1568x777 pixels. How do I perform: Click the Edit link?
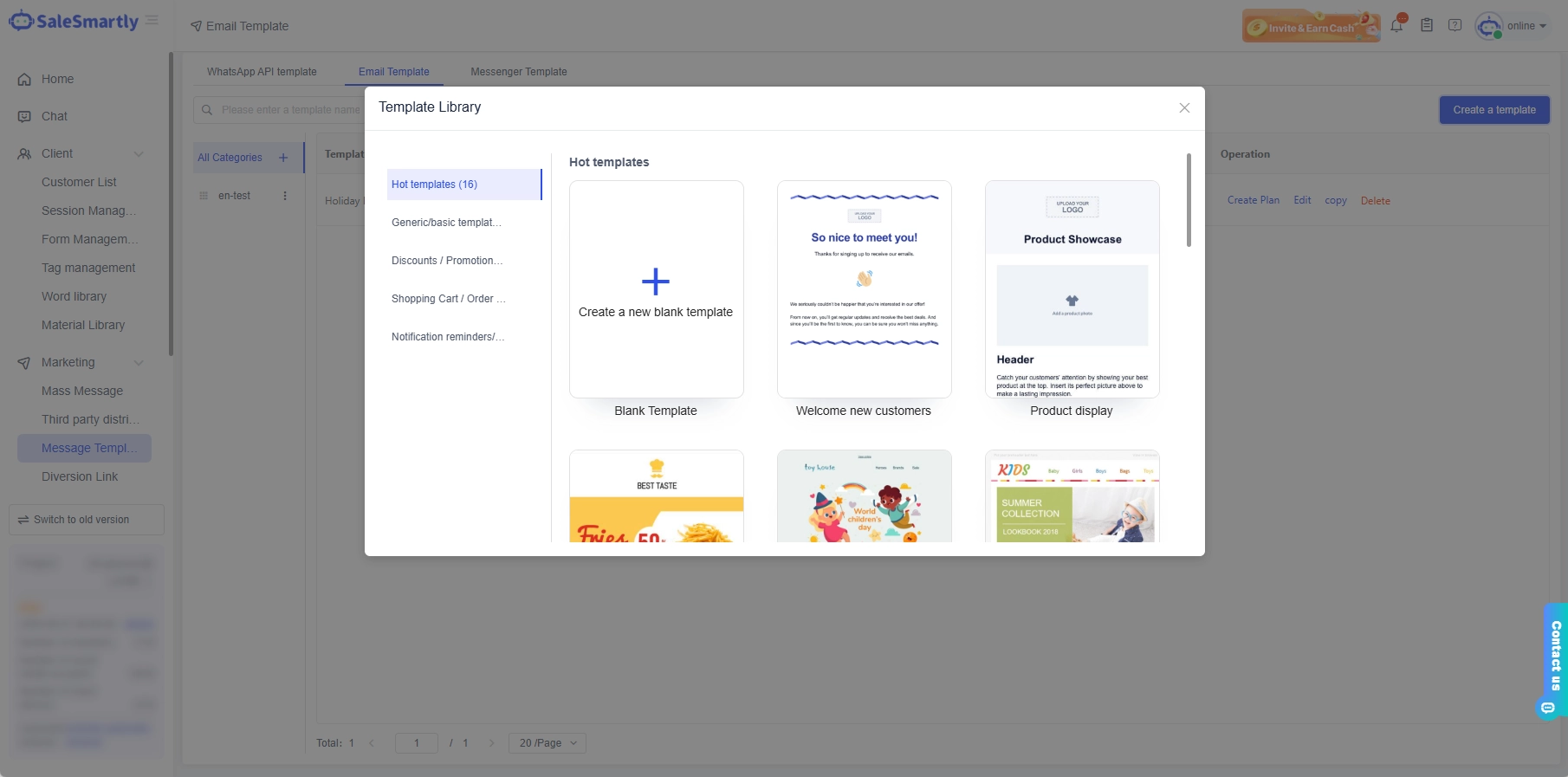(1303, 200)
